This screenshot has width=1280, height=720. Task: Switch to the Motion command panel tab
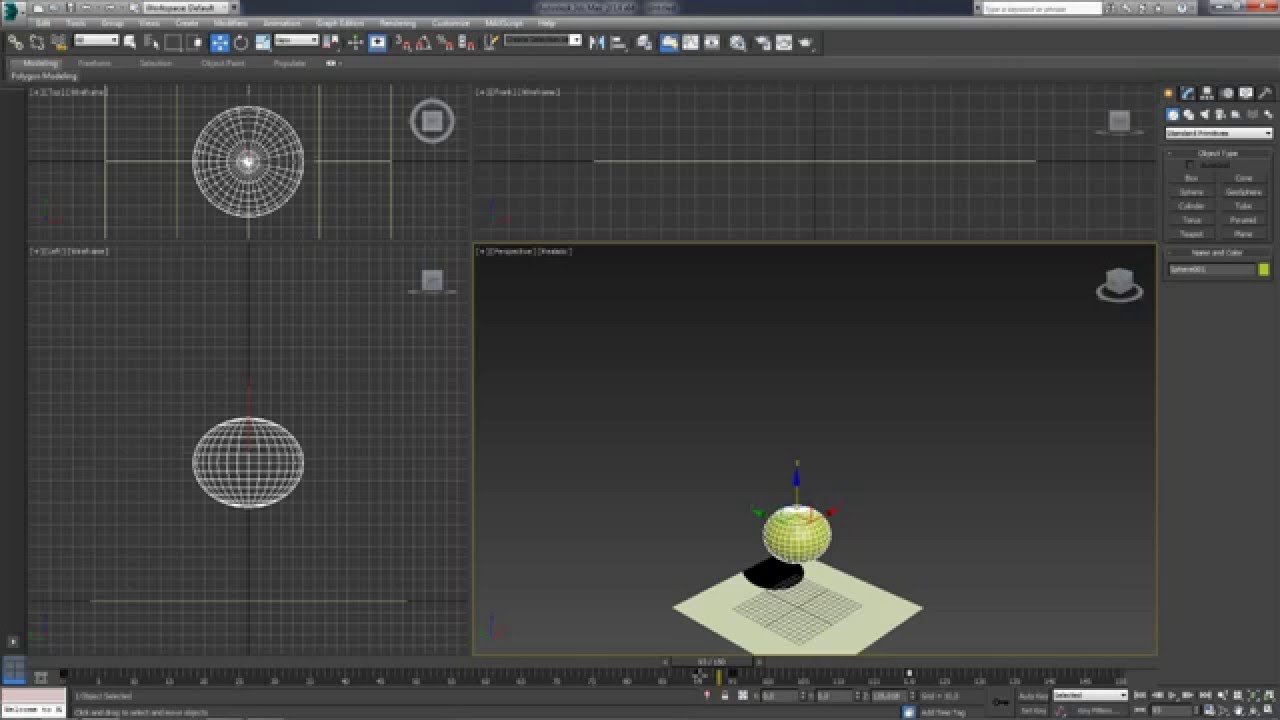coord(1227,93)
